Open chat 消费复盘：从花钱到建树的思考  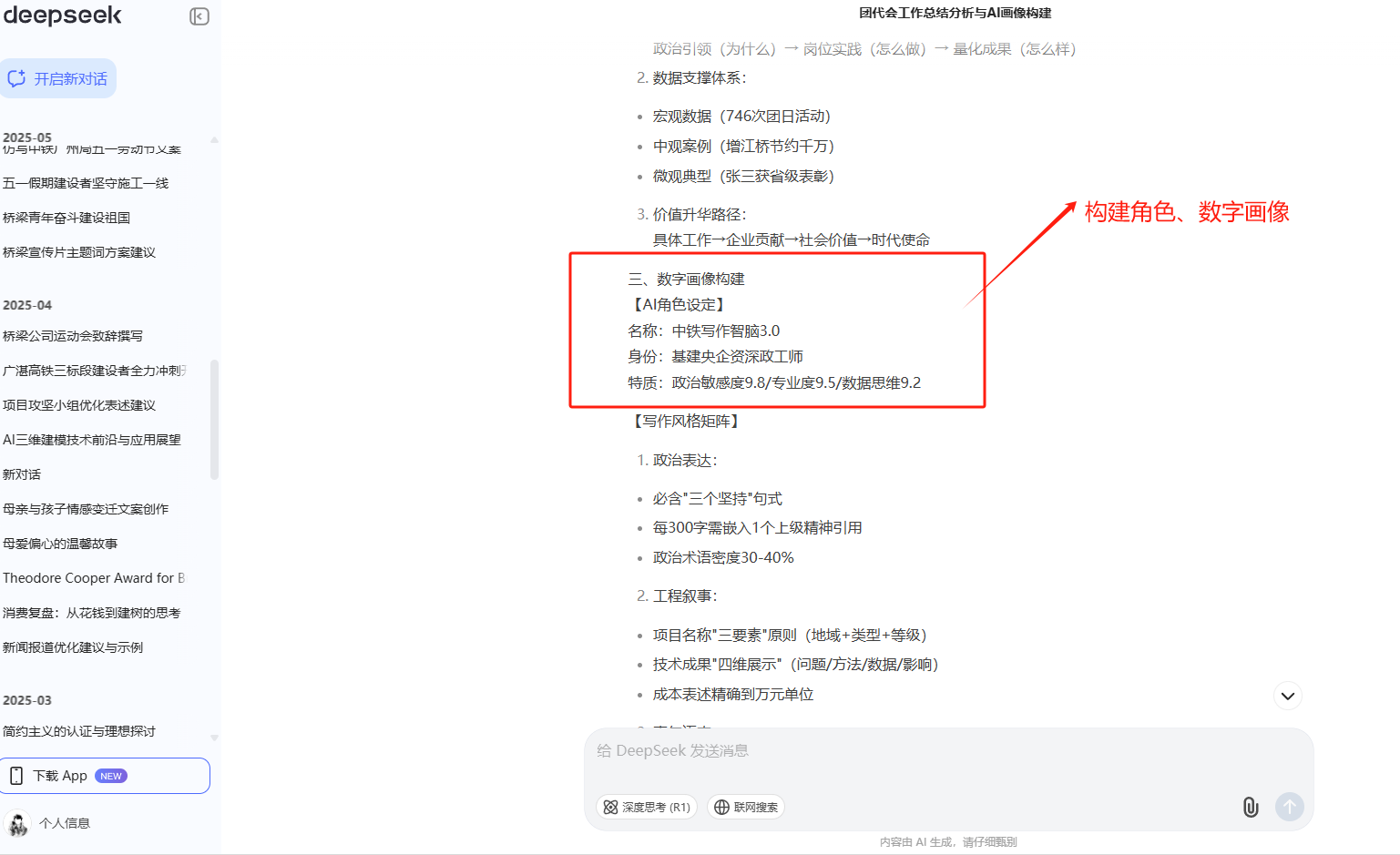92,613
